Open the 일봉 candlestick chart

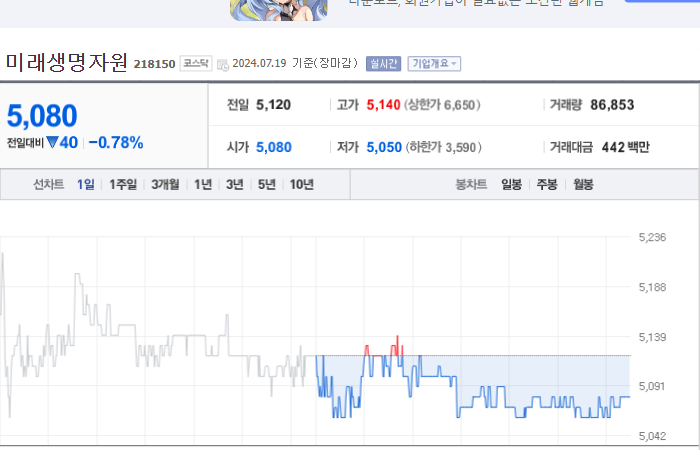[x=512, y=184]
